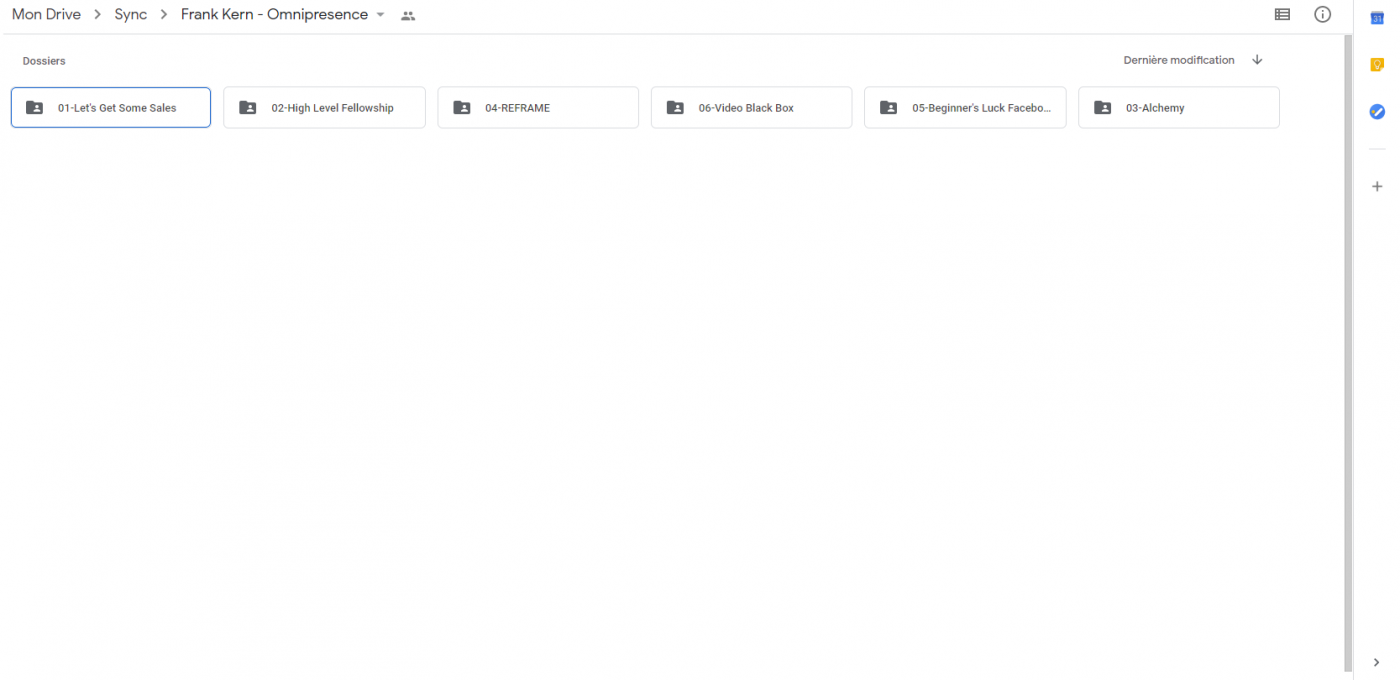The image size is (1400, 680).
Task: Select the 03-Alchemy folder
Action: 1179,108
